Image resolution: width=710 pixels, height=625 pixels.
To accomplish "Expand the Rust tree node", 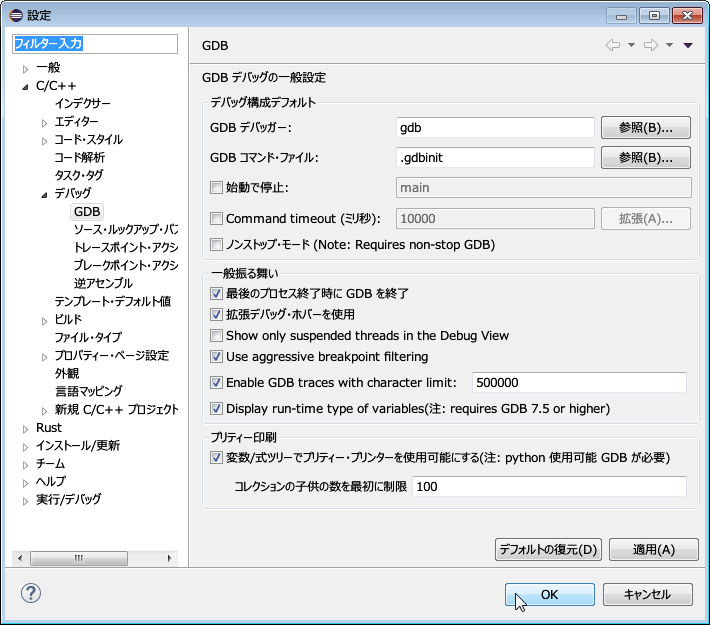I will (x=25, y=429).
